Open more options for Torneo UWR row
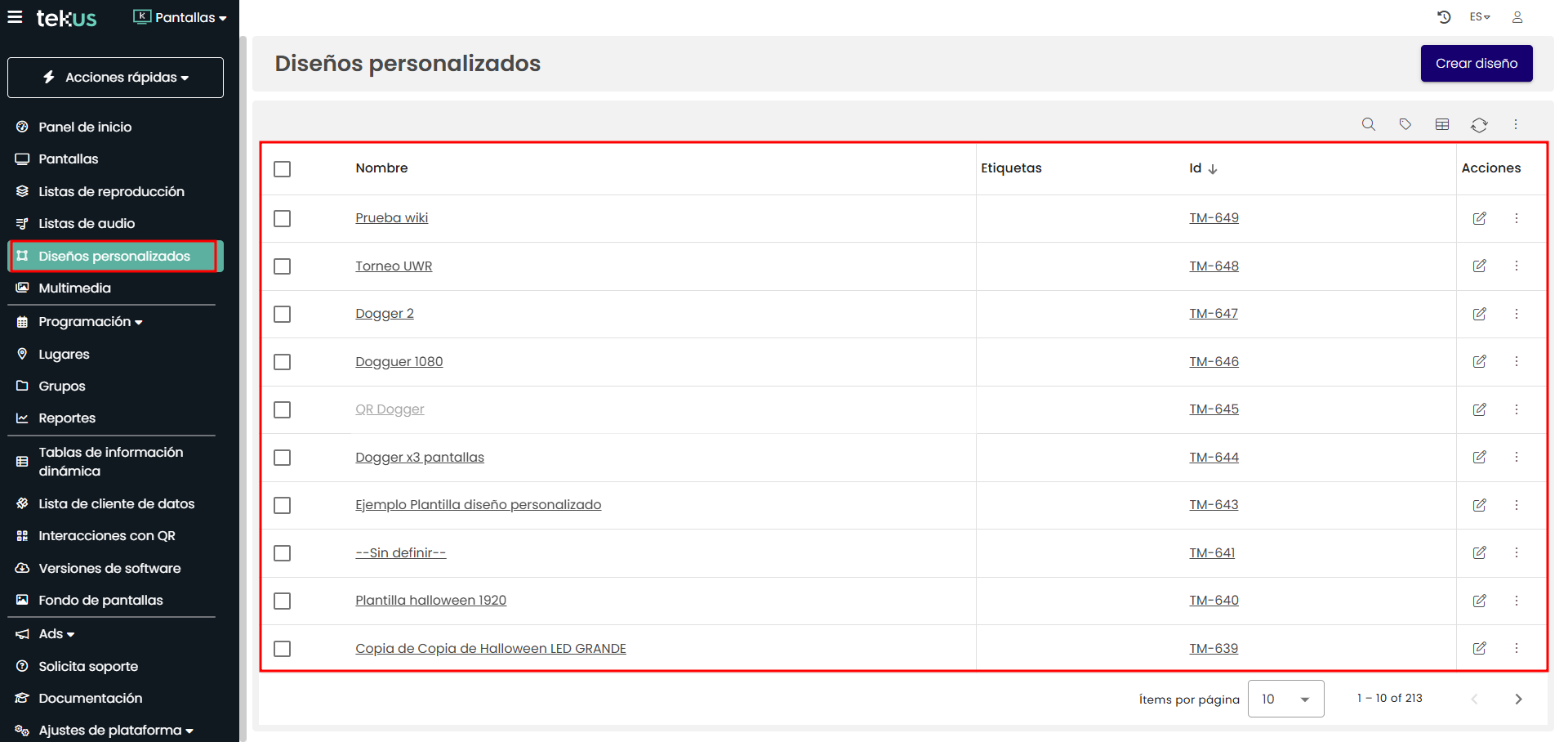Image resolution: width=1568 pixels, height=742 pixels. click(1517, 266)
